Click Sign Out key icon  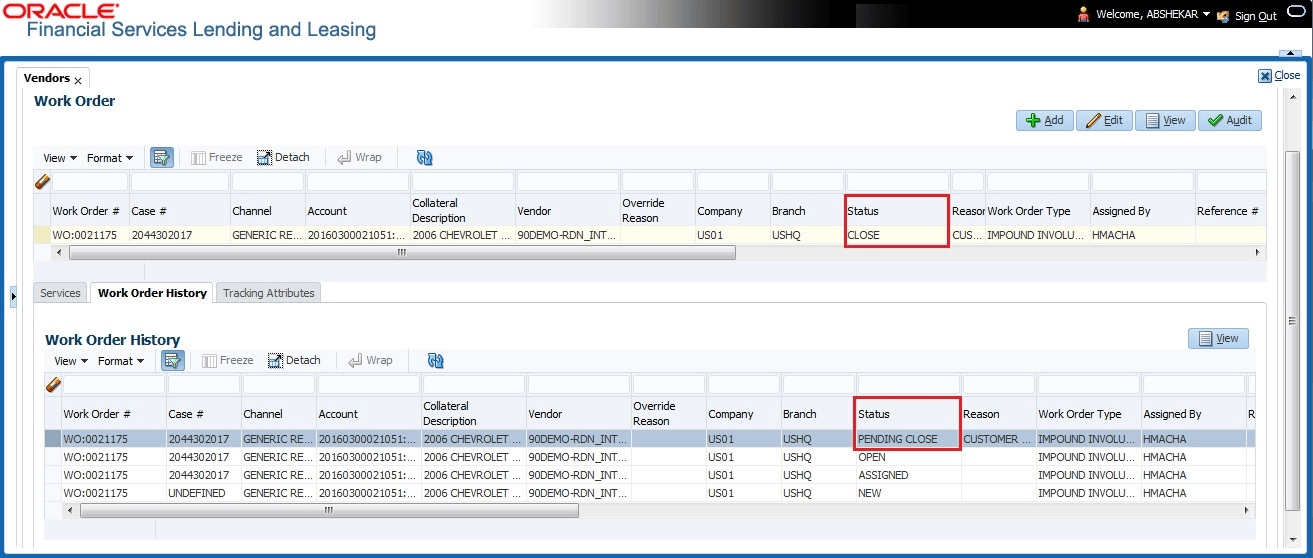(1223, 17)
